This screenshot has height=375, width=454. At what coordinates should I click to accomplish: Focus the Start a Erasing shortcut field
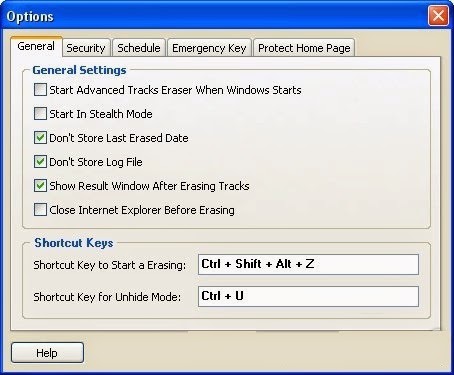[308, 264]
